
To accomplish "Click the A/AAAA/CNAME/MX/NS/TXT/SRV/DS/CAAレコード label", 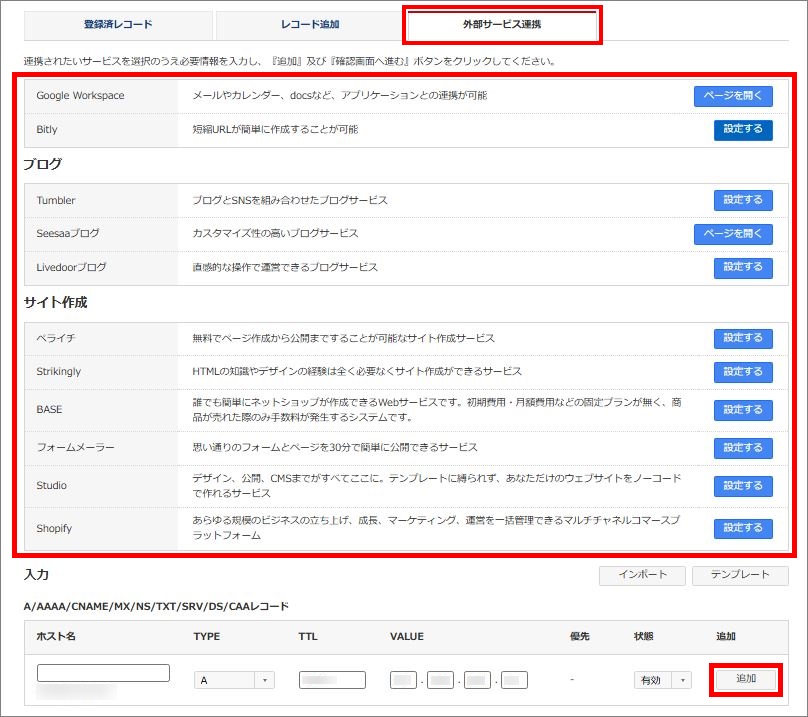I will (x=156, y=607).
